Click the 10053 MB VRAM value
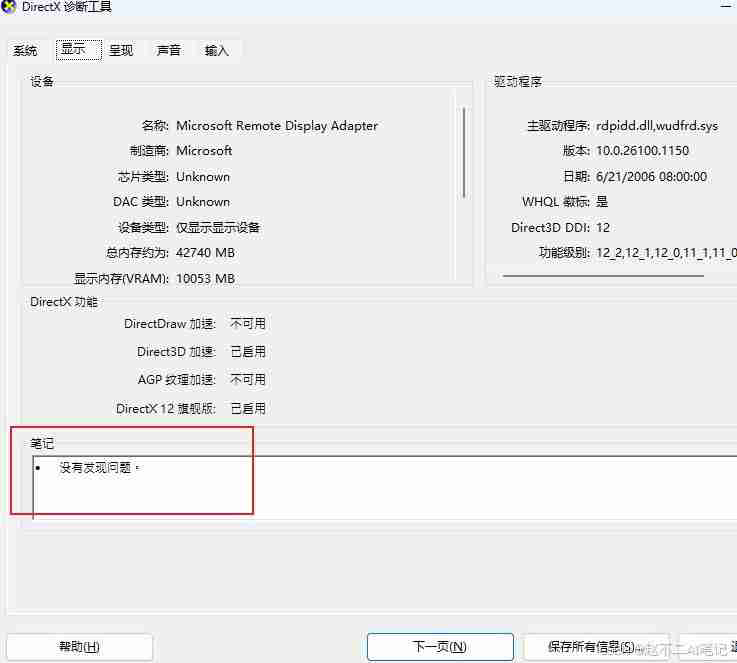The image size is (737, 663). tap(205, 279)
